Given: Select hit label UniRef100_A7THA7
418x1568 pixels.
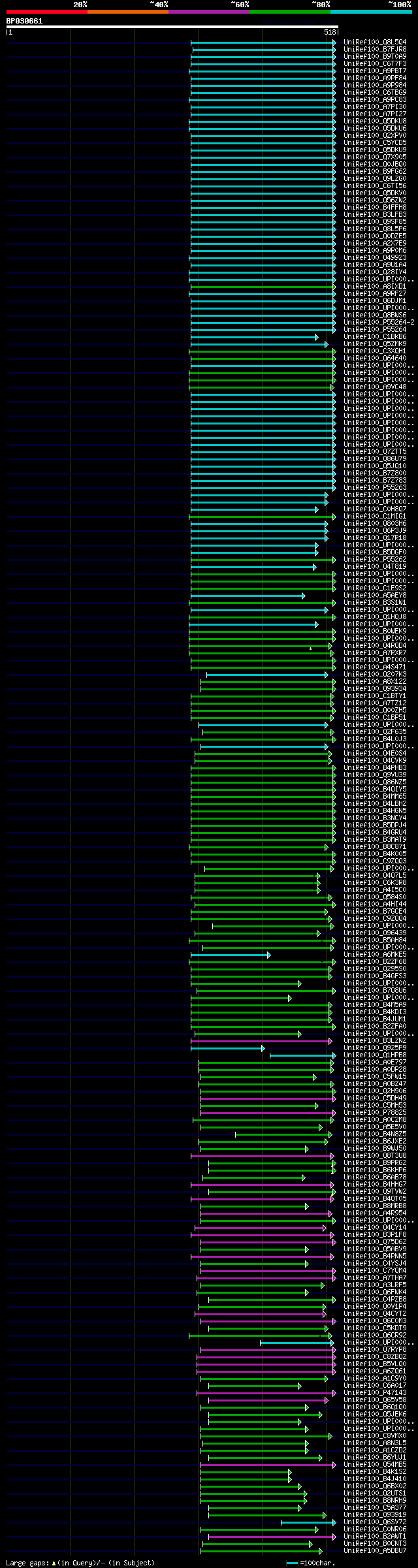Looking at the screenshot, I should 375,1278.
